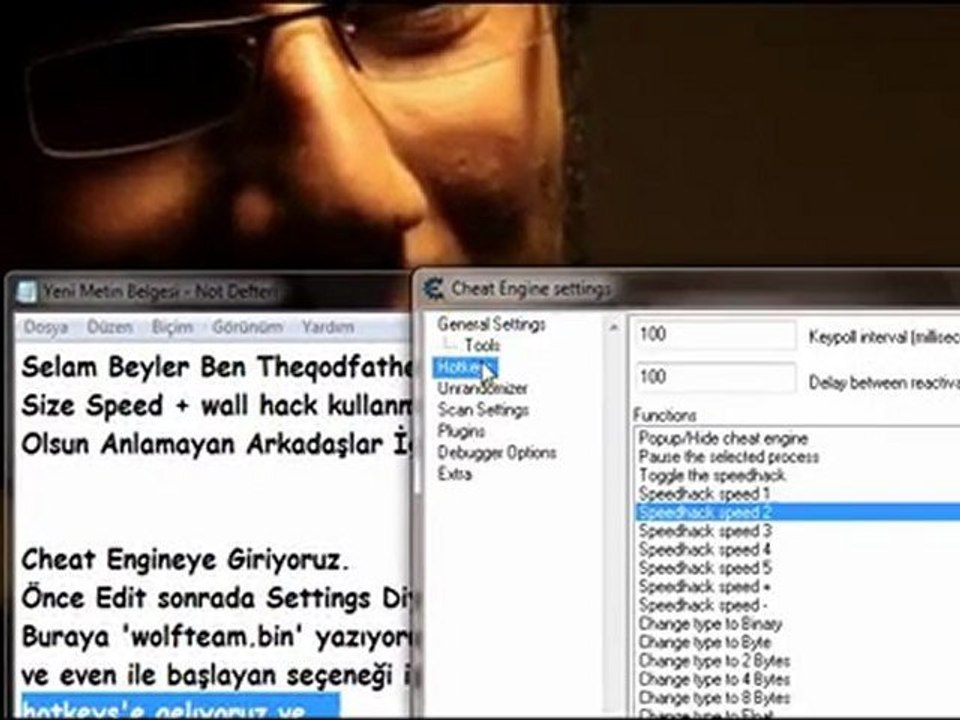Screen dimensions: 960x720
Task: Click the settings tree scrollbar up arrow
Action: [x=613, y=328]
